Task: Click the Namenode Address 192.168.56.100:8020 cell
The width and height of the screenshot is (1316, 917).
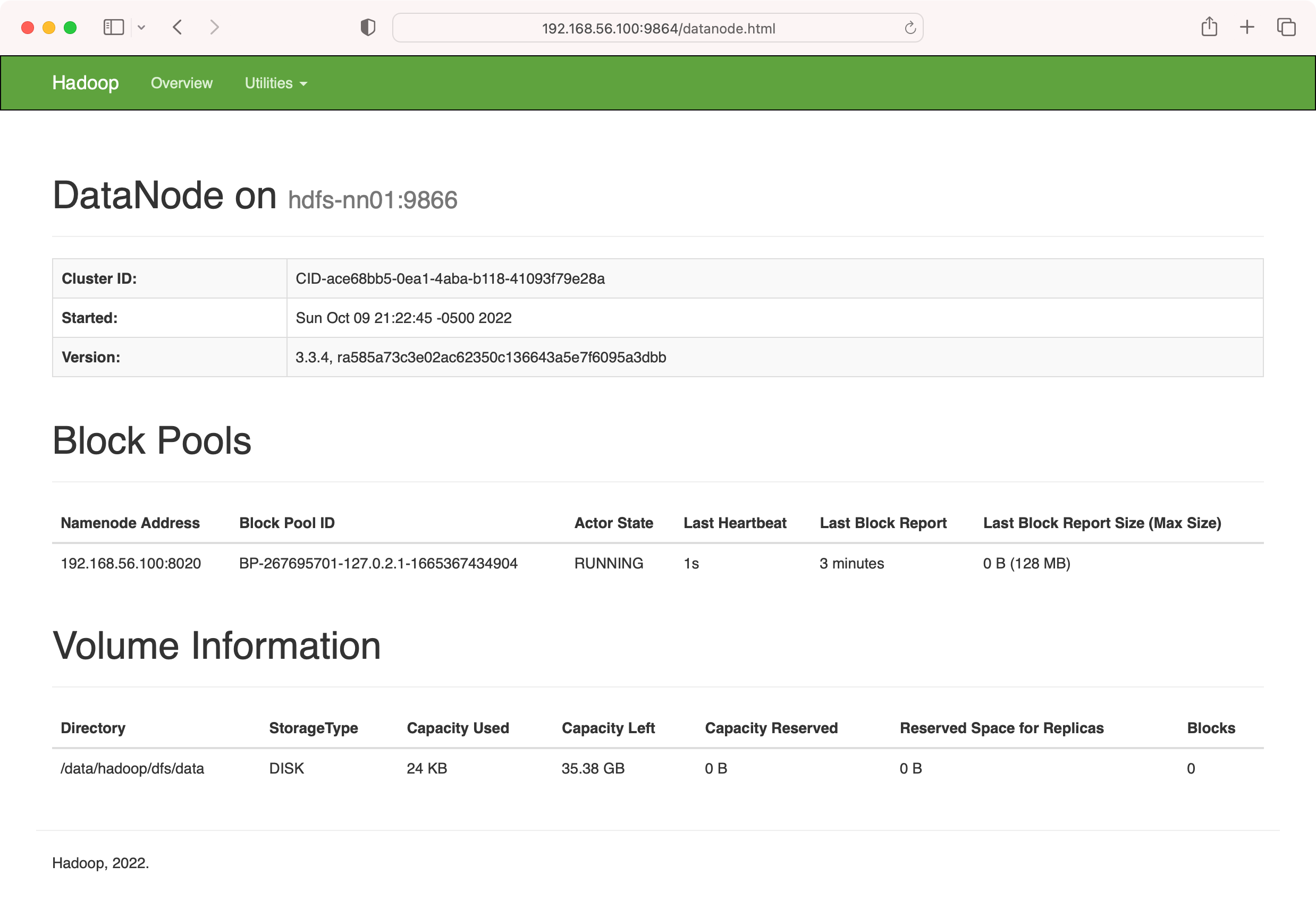Action: (131, 564)
